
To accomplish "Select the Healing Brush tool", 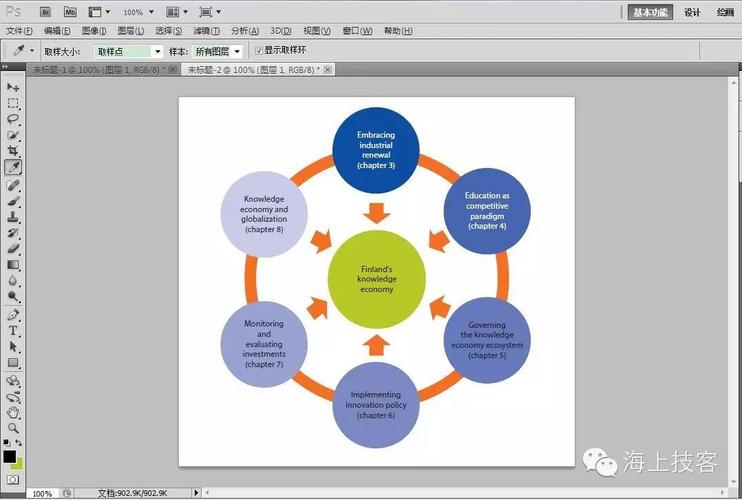I will (13, 185).
